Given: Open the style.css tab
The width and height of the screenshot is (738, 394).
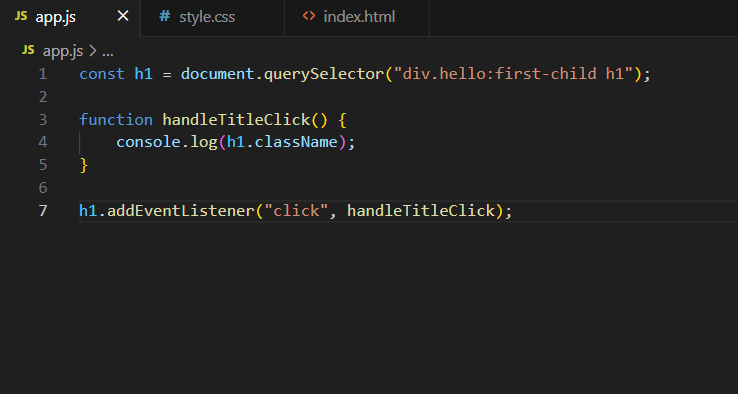Looking at the screenshot, I should 212,17.
